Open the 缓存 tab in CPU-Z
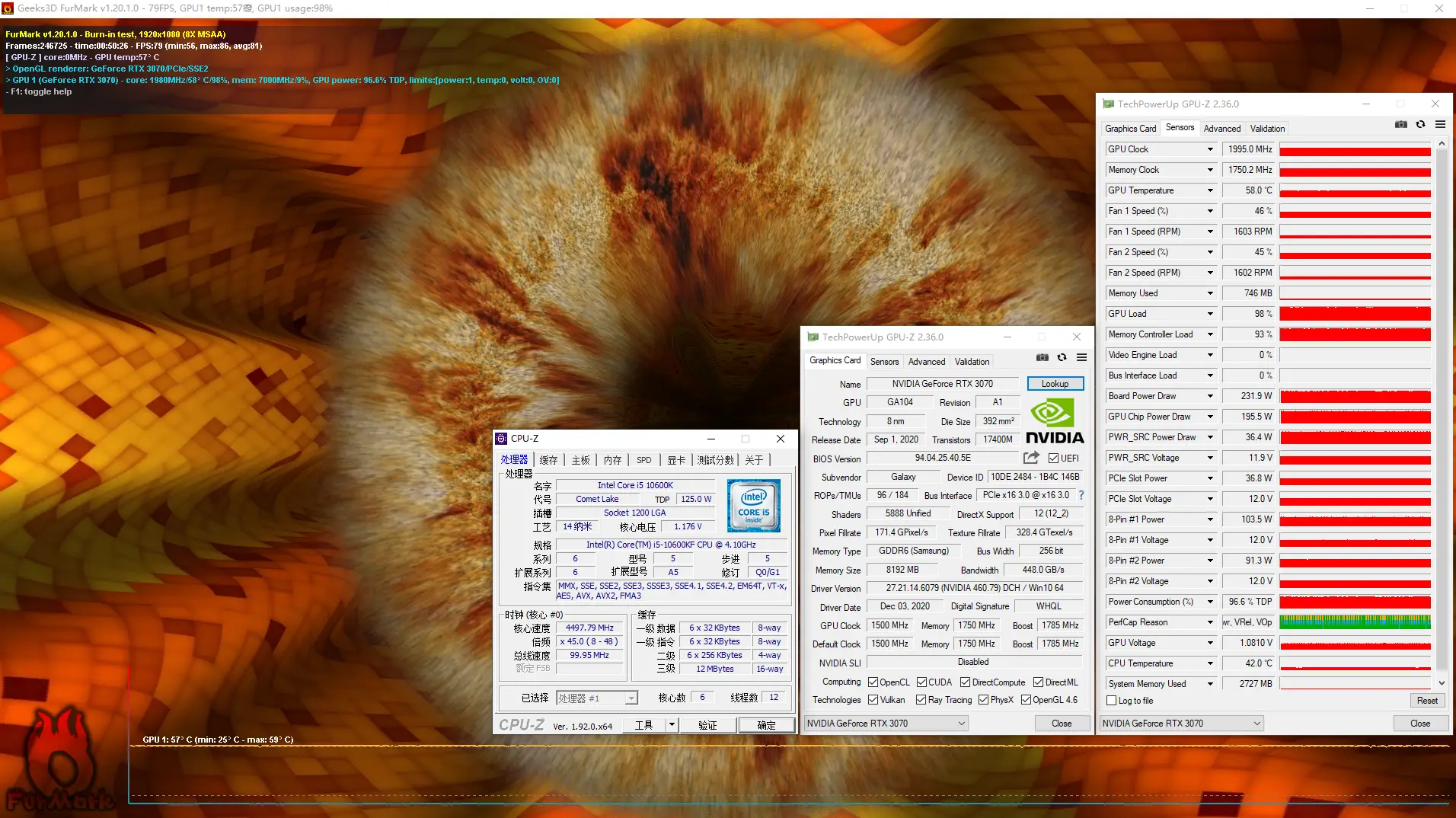1456x818 pixels. coord(548,460)
